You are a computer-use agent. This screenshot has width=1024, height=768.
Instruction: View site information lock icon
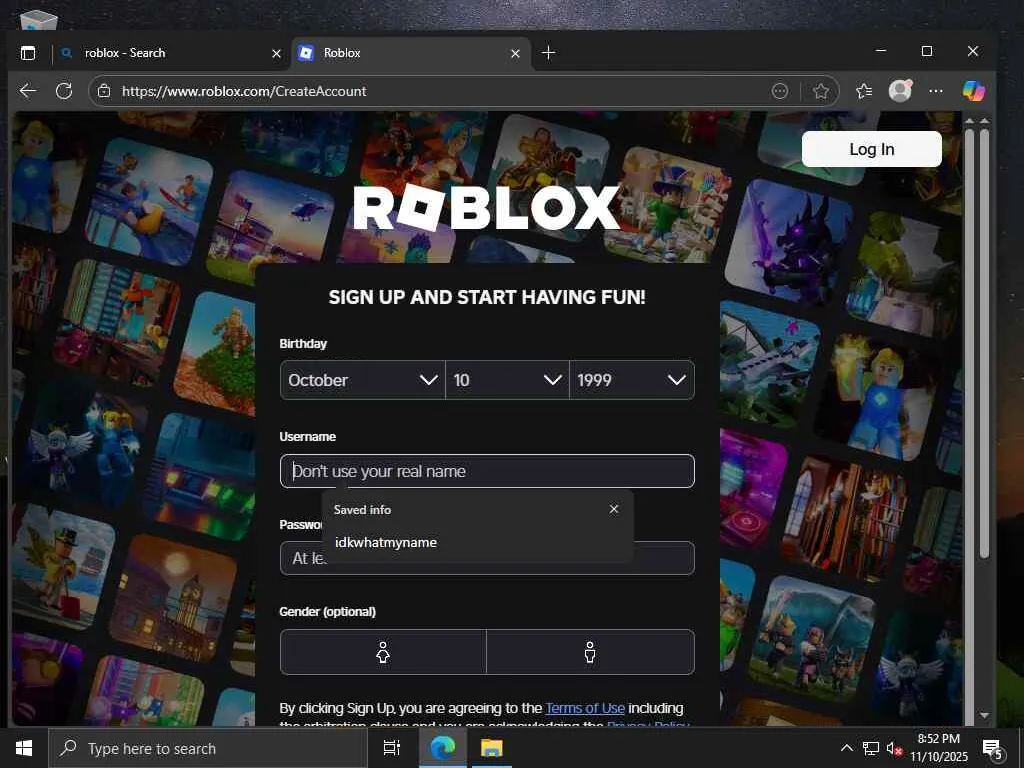point(104,91)
